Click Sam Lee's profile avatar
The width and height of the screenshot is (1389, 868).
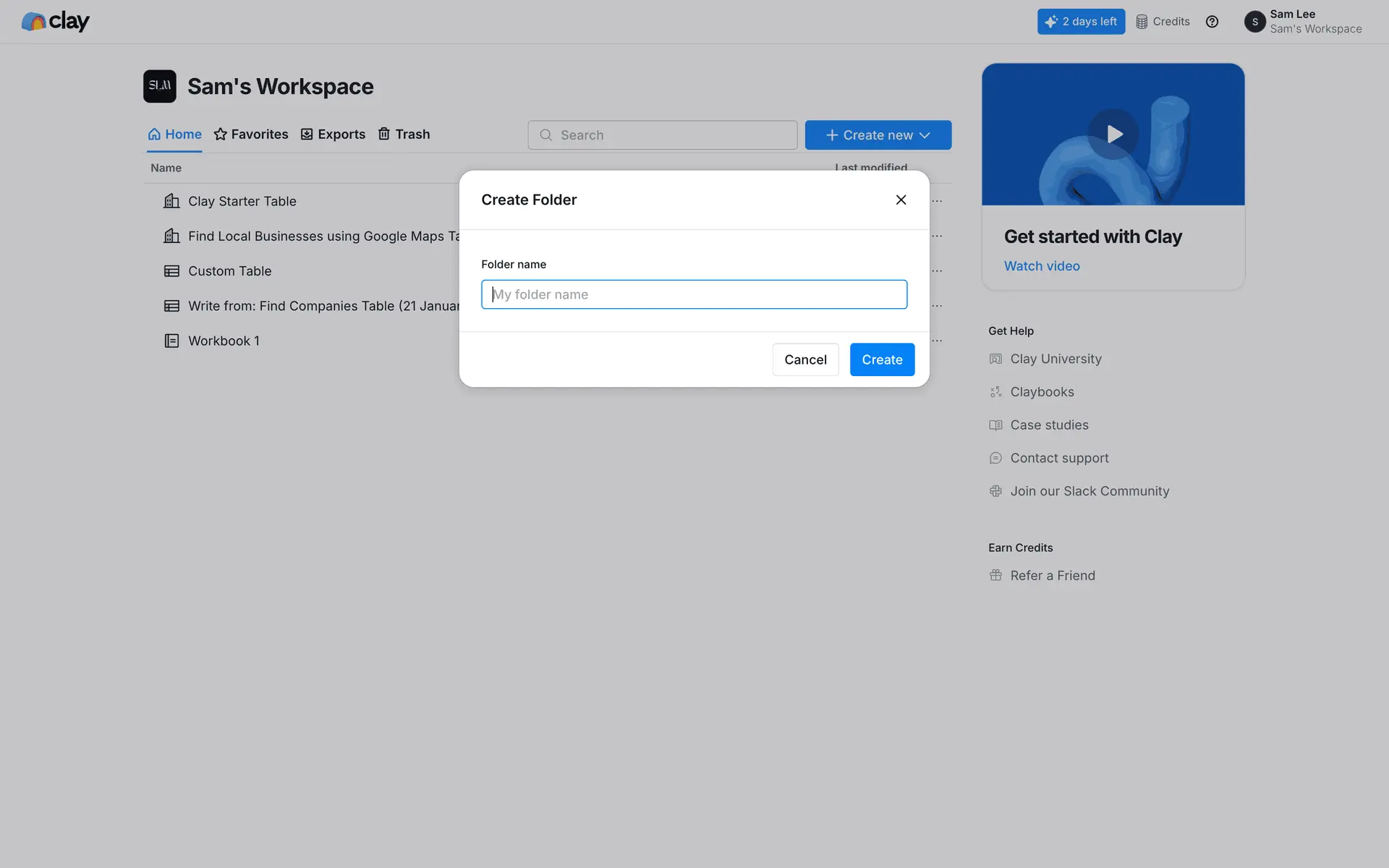pos(1254,22)
